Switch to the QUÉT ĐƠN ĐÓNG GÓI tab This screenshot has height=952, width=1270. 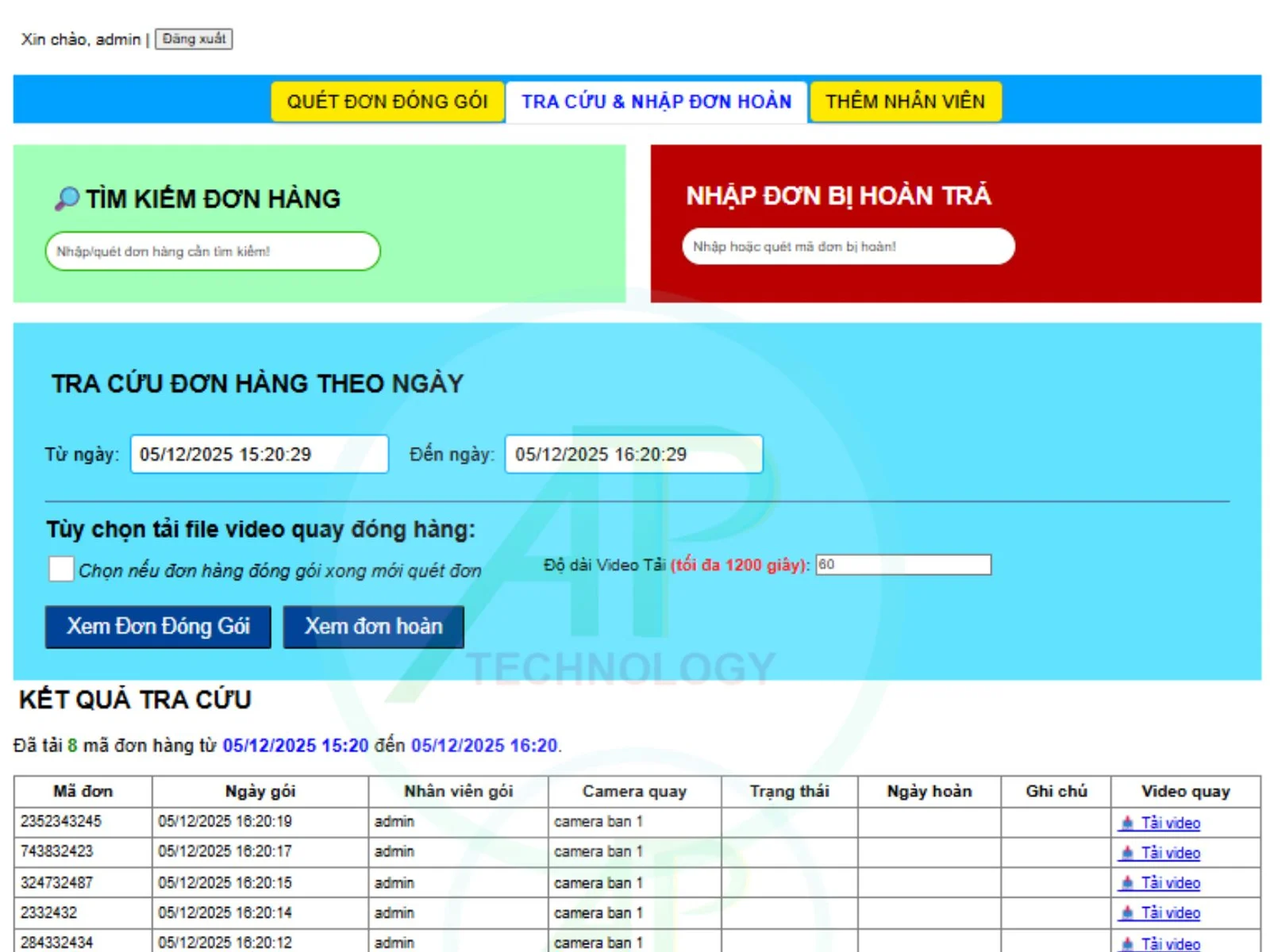point(387,101)
